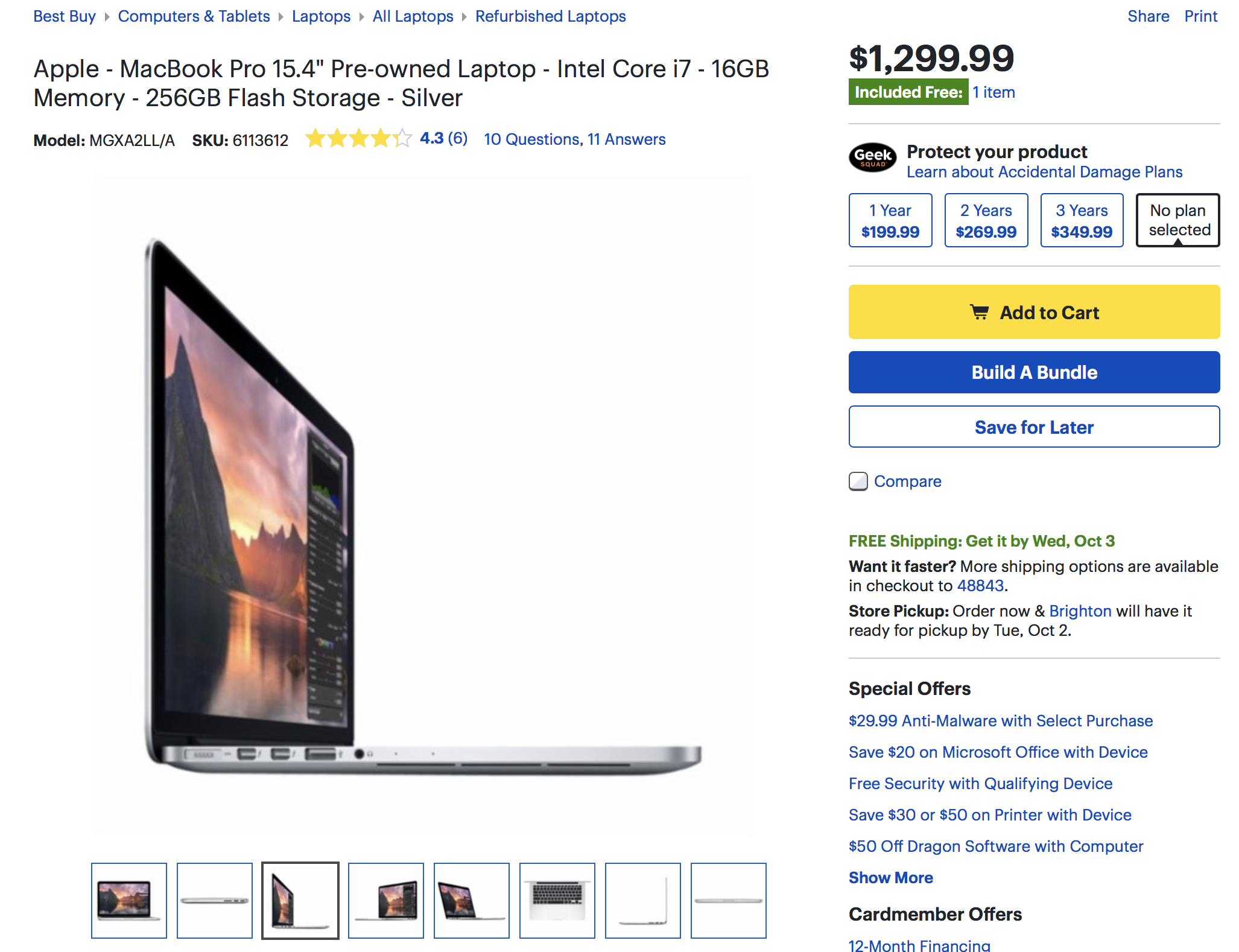Viewport: 1239px width, 952px height.
Task: Go to Laptops in the breadcrumb
Action: 321,16
